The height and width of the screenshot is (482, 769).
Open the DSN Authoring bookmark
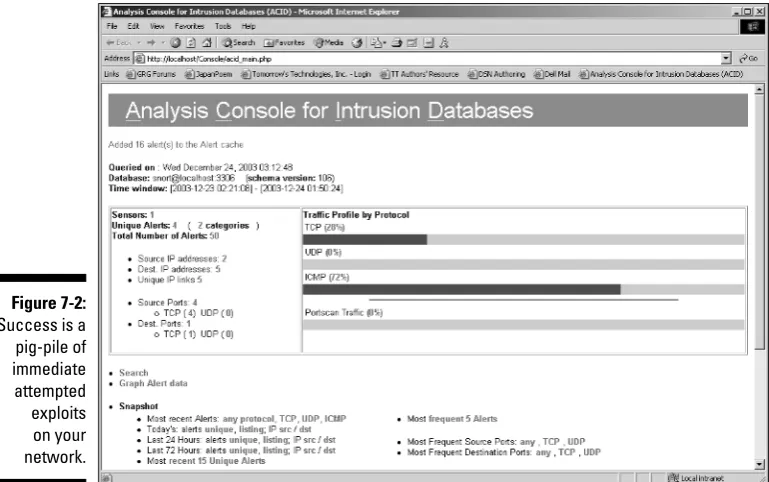coord(496,74)
